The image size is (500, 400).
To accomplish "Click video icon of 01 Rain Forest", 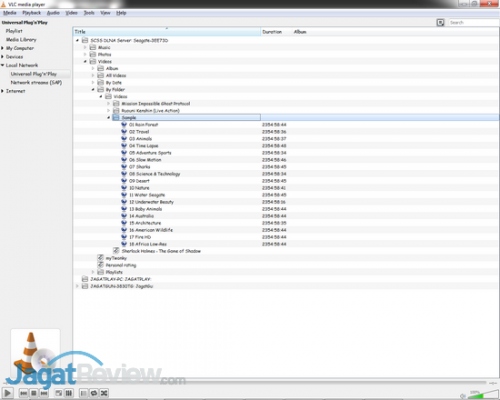I will click(124, 125).
